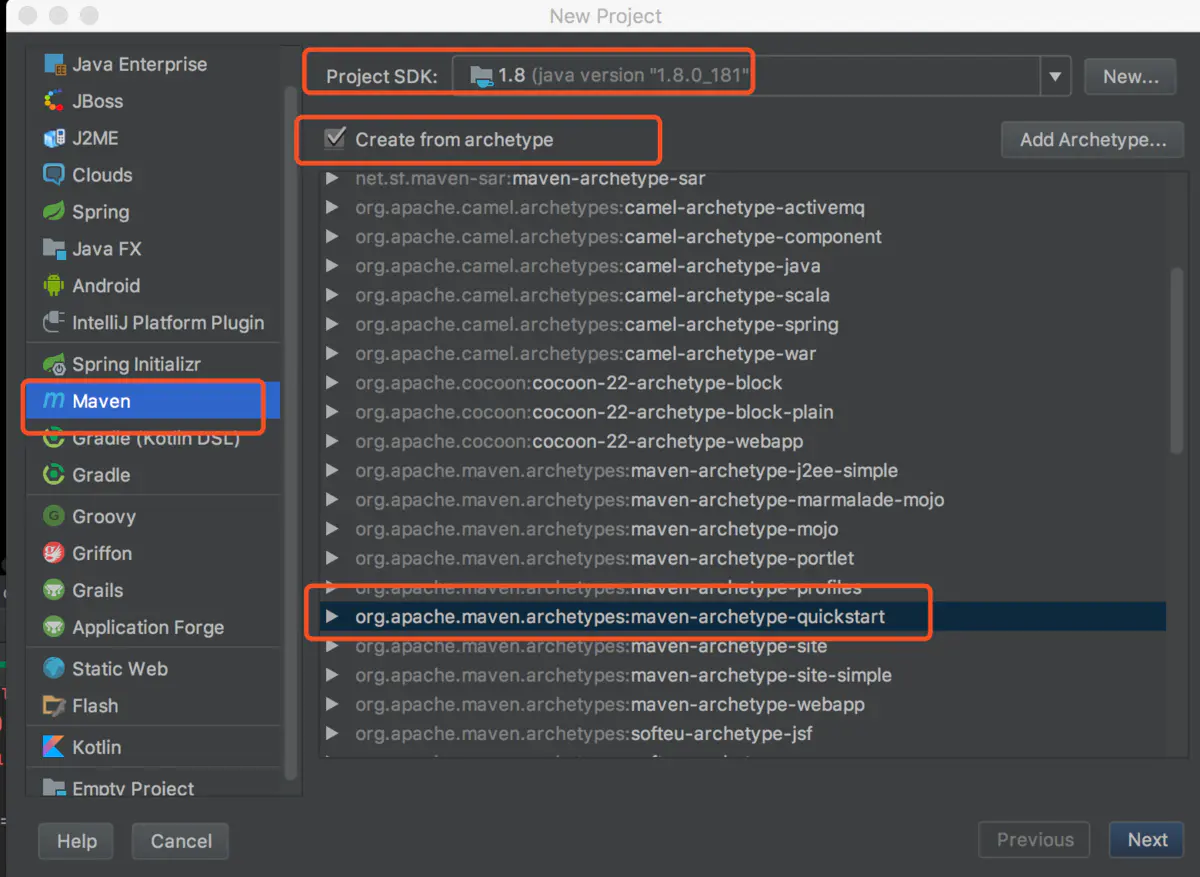Click the Clouds icon

click(x=54, y=175)
